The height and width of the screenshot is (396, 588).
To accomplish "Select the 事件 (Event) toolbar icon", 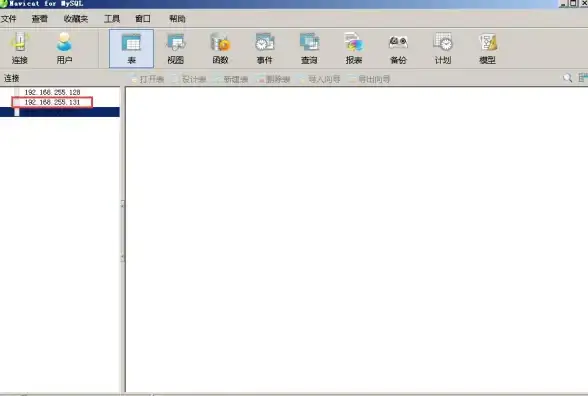I will point(264,49).
